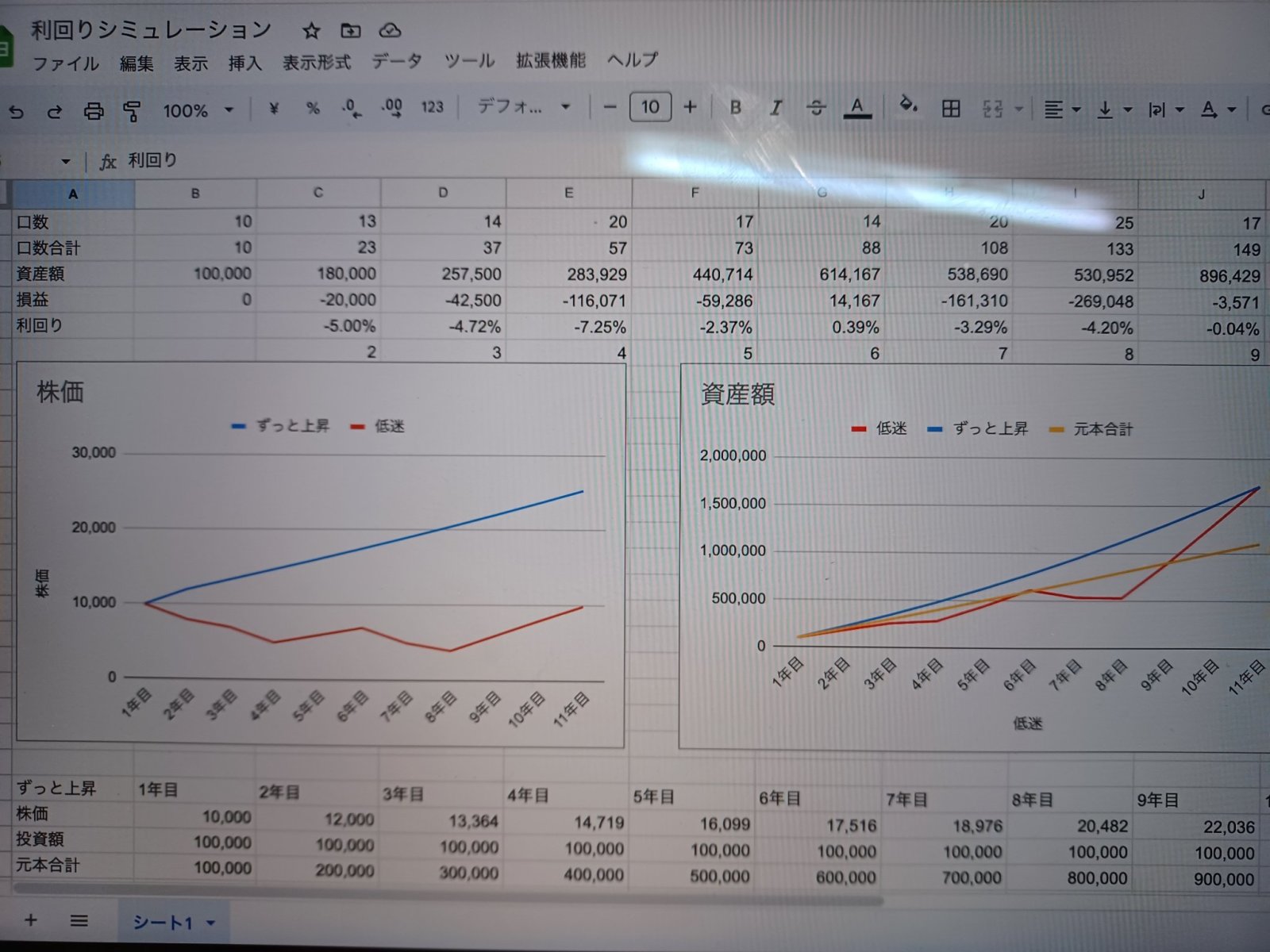Image resolution: width=1270 pixels, height=952 pixels.
Task: Check the cloud save status icon
Action: tap(389, 31)
